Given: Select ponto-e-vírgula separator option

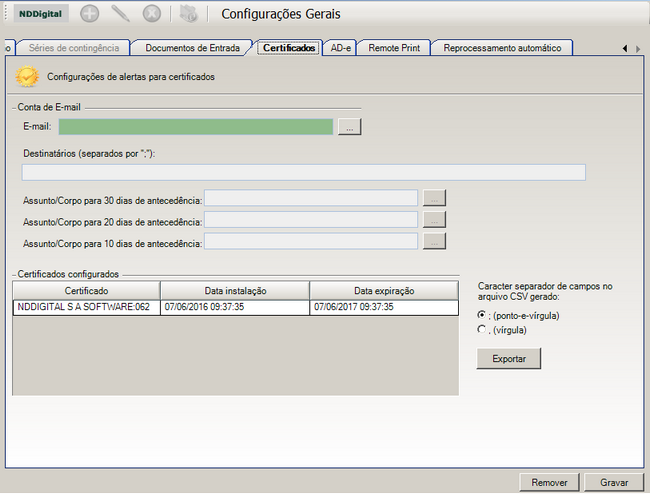Looking at the screenshot, I should click(x=482, y=315).
